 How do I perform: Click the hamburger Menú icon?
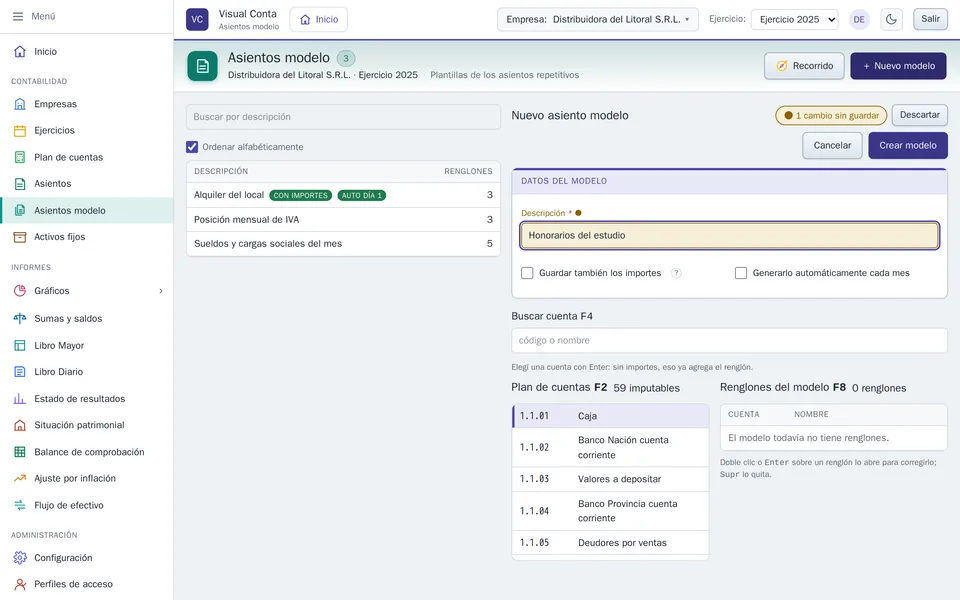[18, 17]
